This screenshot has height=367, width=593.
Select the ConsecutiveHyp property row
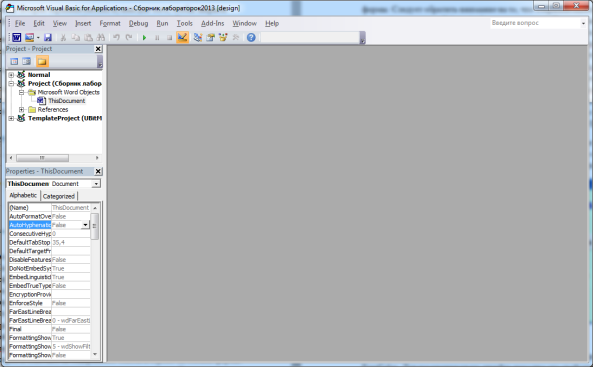50,234
